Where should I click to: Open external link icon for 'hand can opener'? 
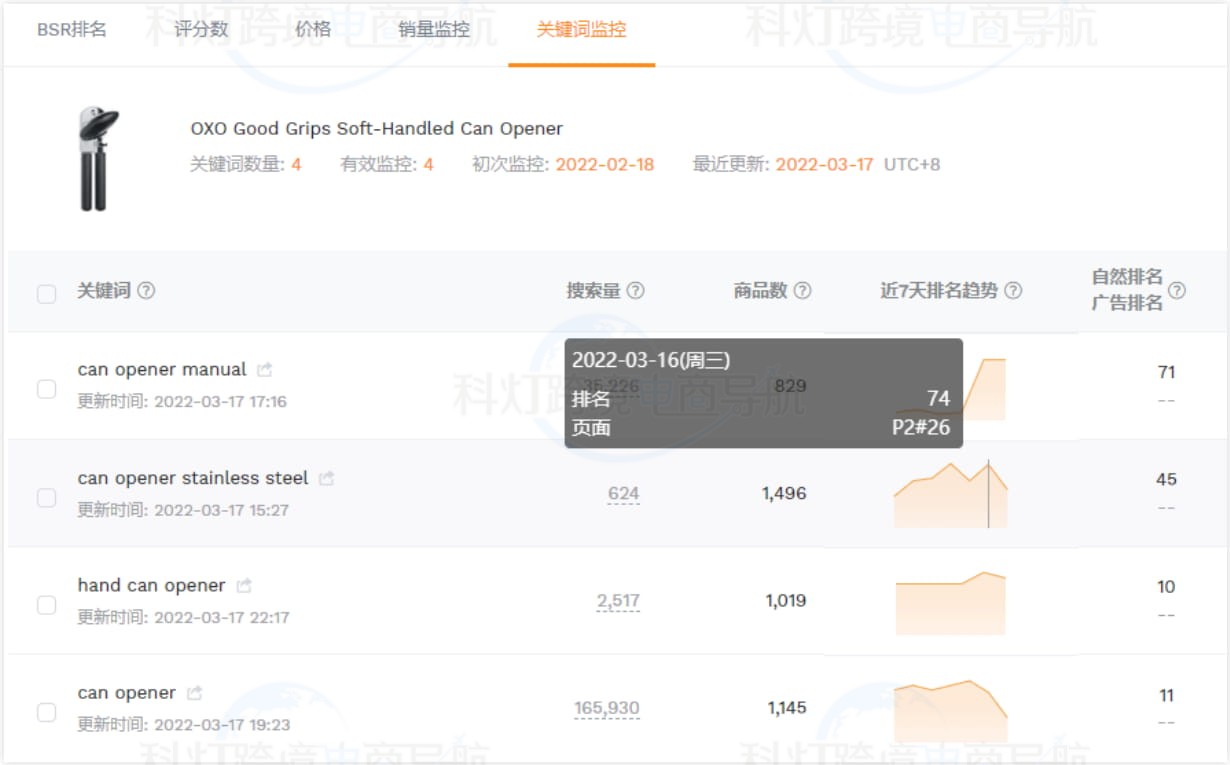pos(244,586)
